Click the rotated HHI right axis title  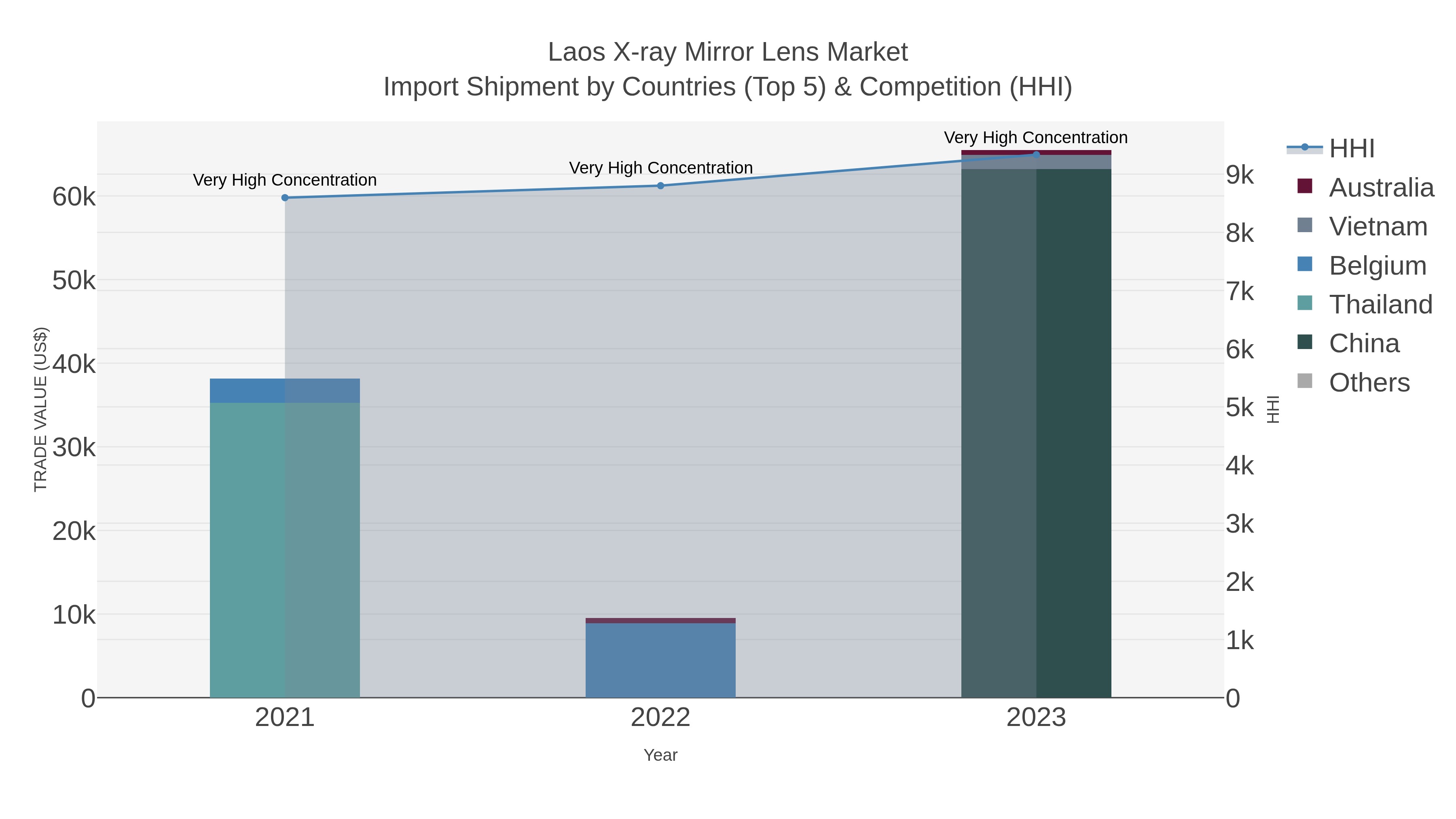coord(1272,409)
